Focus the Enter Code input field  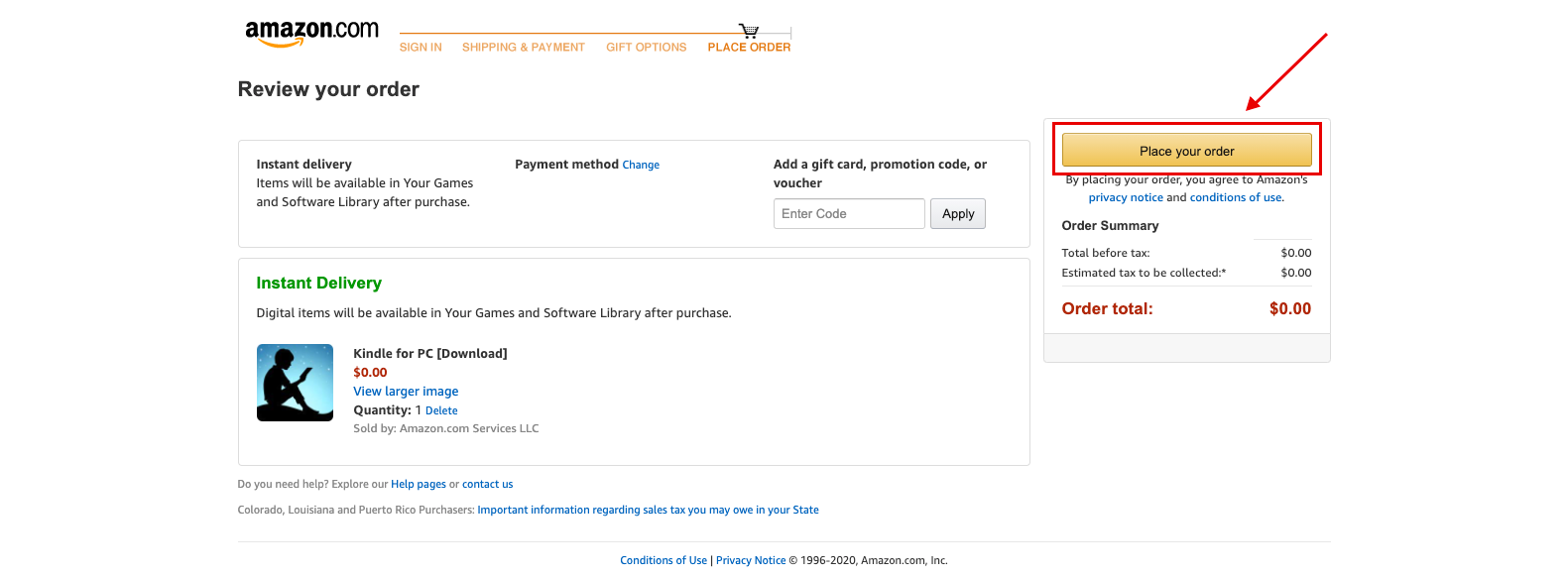tap(849, 214)
